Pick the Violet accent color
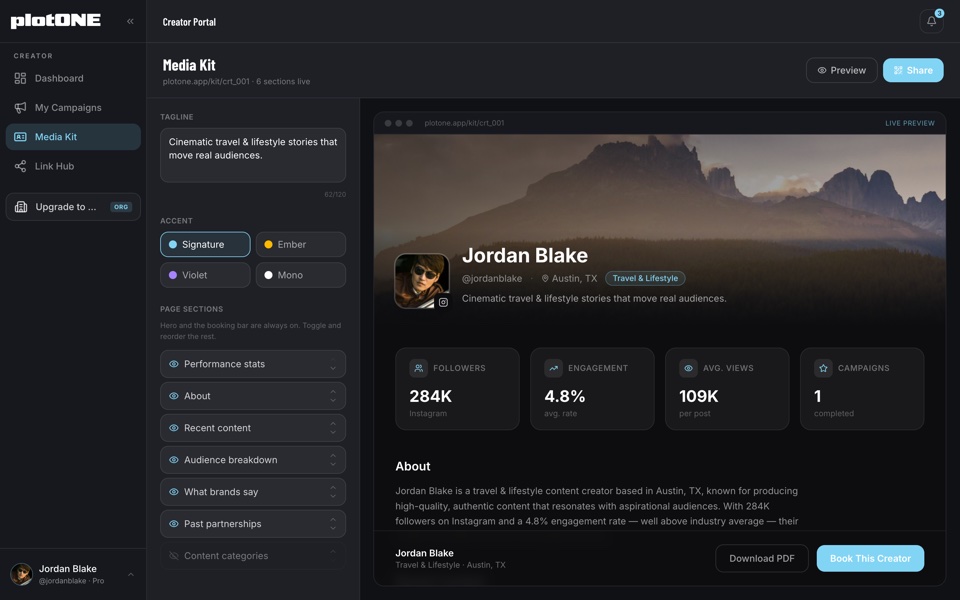Viewport: 960px width, 600px height. 205,275
